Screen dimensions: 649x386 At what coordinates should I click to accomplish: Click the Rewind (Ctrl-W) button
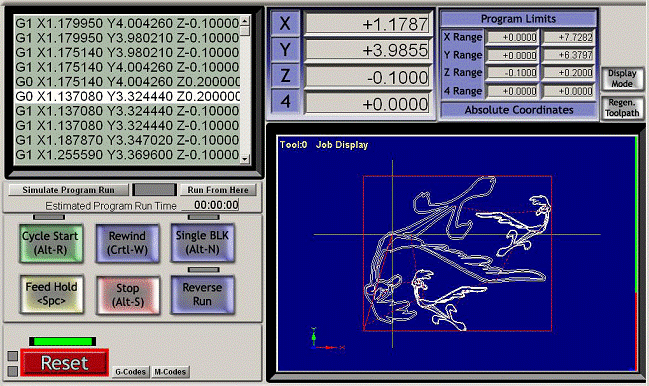pos(127,243)
